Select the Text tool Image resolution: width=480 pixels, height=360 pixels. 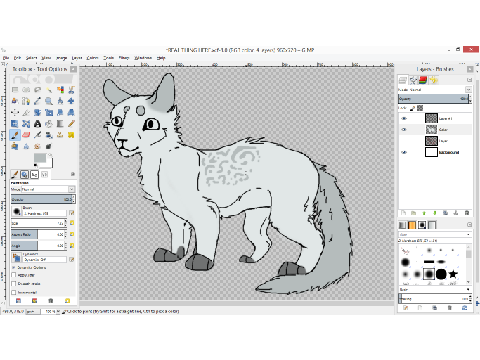(x=37, y=124)
